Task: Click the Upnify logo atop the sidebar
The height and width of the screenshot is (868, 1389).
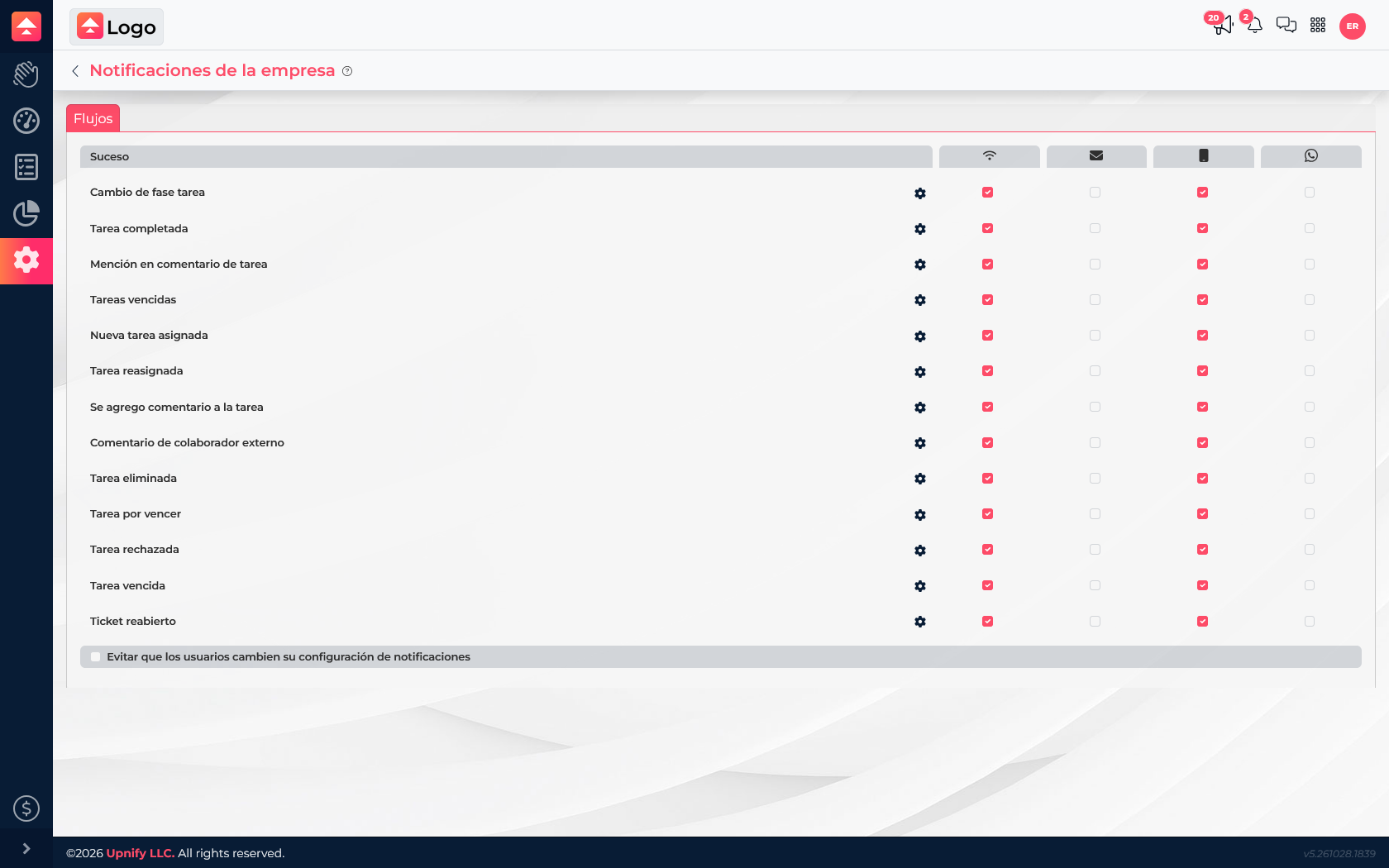Action: (x=26, y=26)
